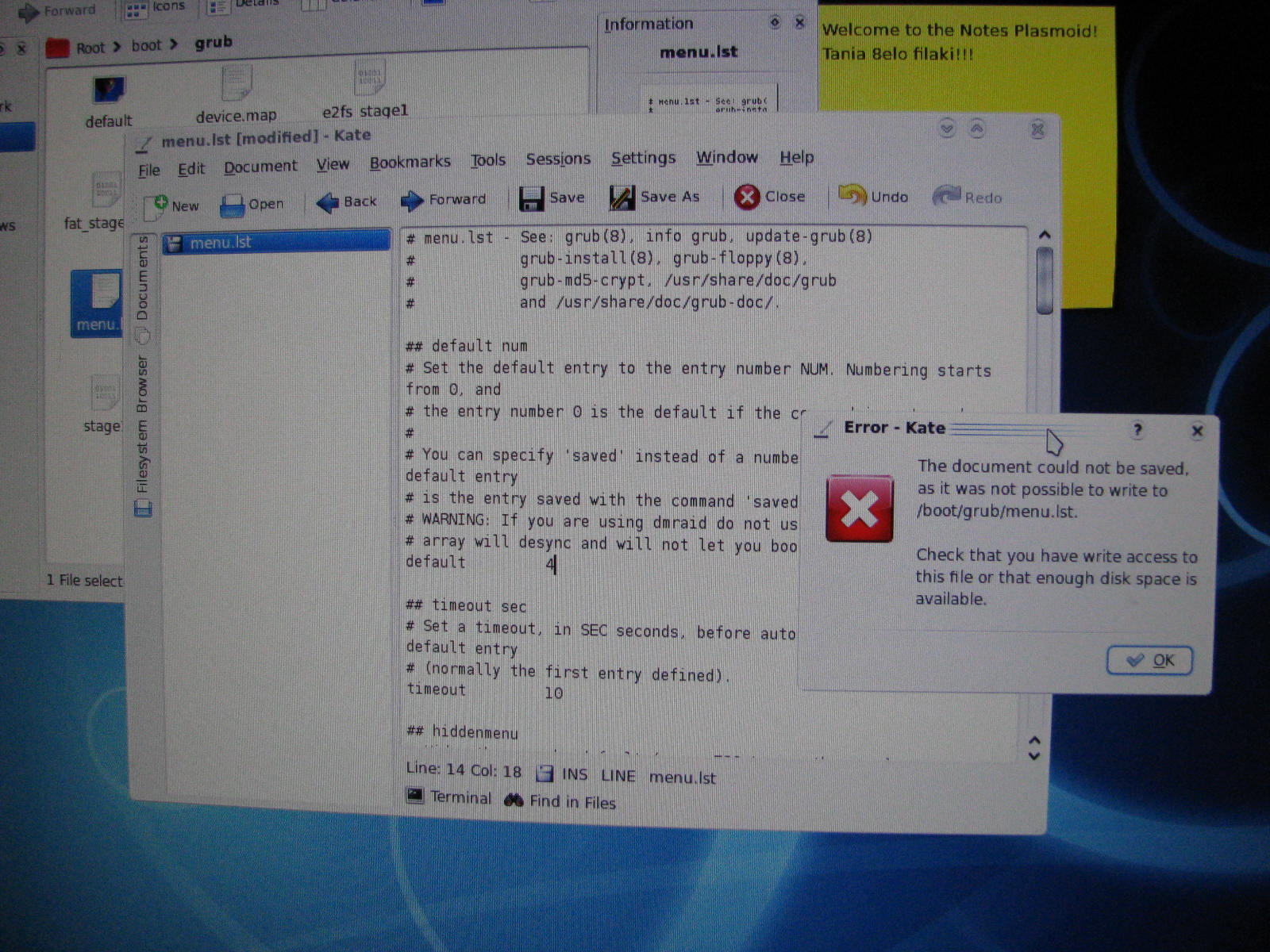Viewport: 1270px width, 952px height.
Task: Open the Terminal panel at the bottom
Action: [x=448, y=797]
